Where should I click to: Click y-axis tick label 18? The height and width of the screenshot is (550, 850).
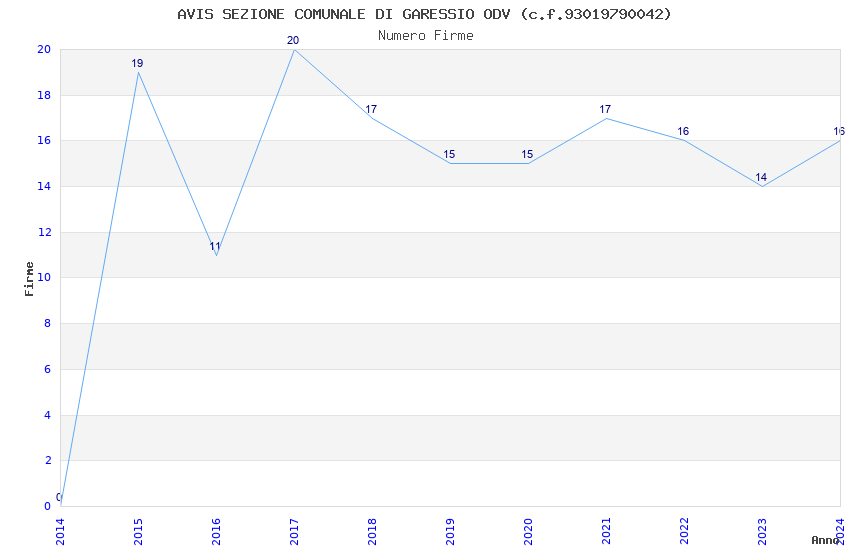pyautogui.click(x=44, y=95)
